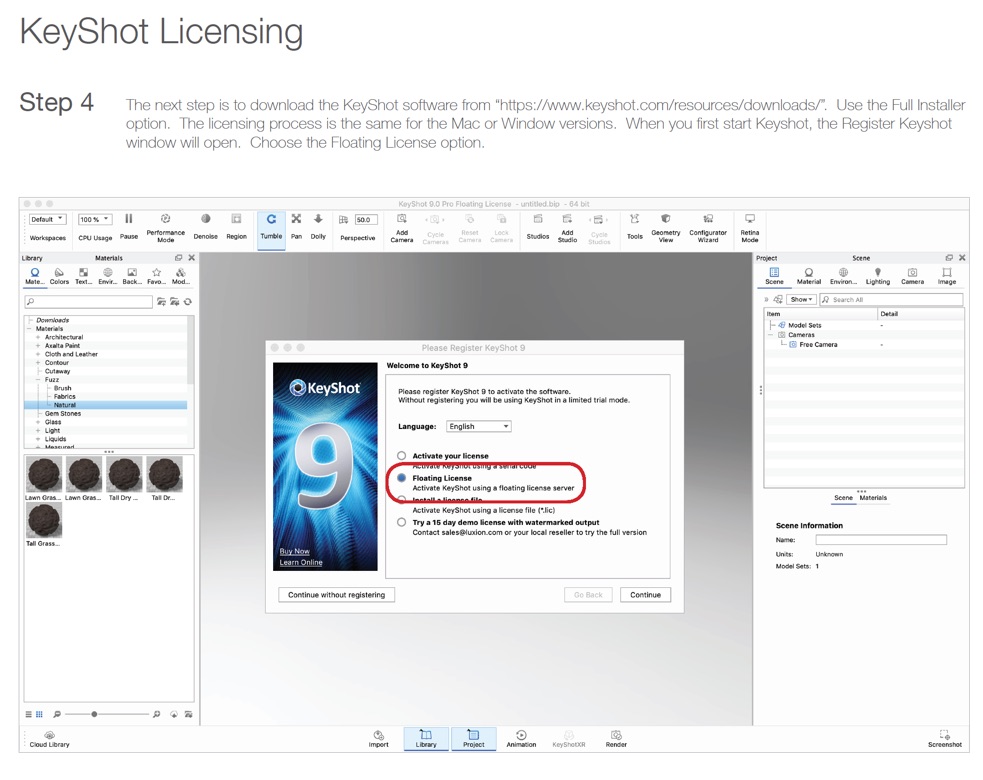Viewport: 983px width, 780px height.
Task: Open the Show dropdown in Scene panel
Action: [801, 300]
